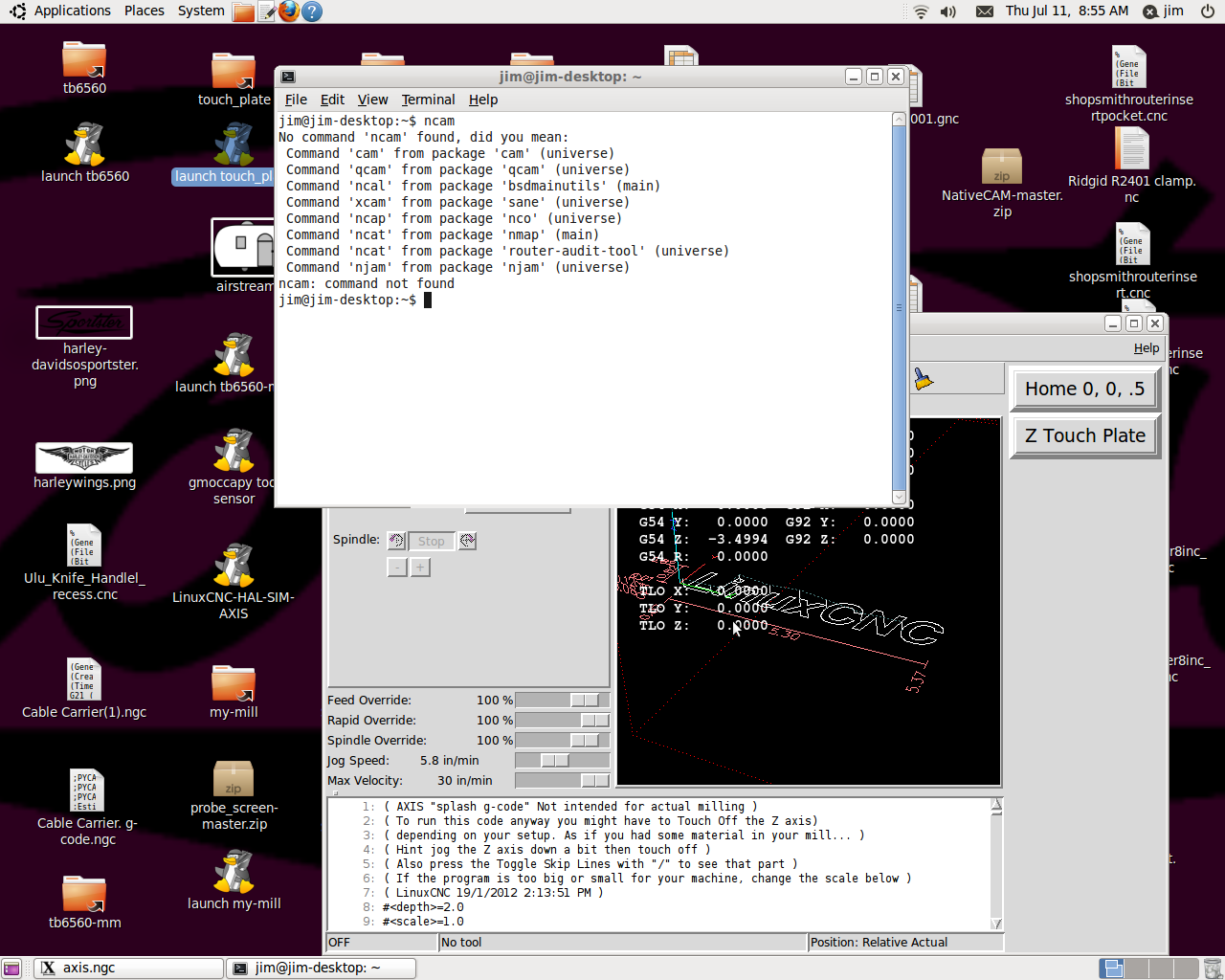The image size is (1225, 980).
Task: Select the airstream image thumbnail on the desktop
Action: click(x=243, y=247)
